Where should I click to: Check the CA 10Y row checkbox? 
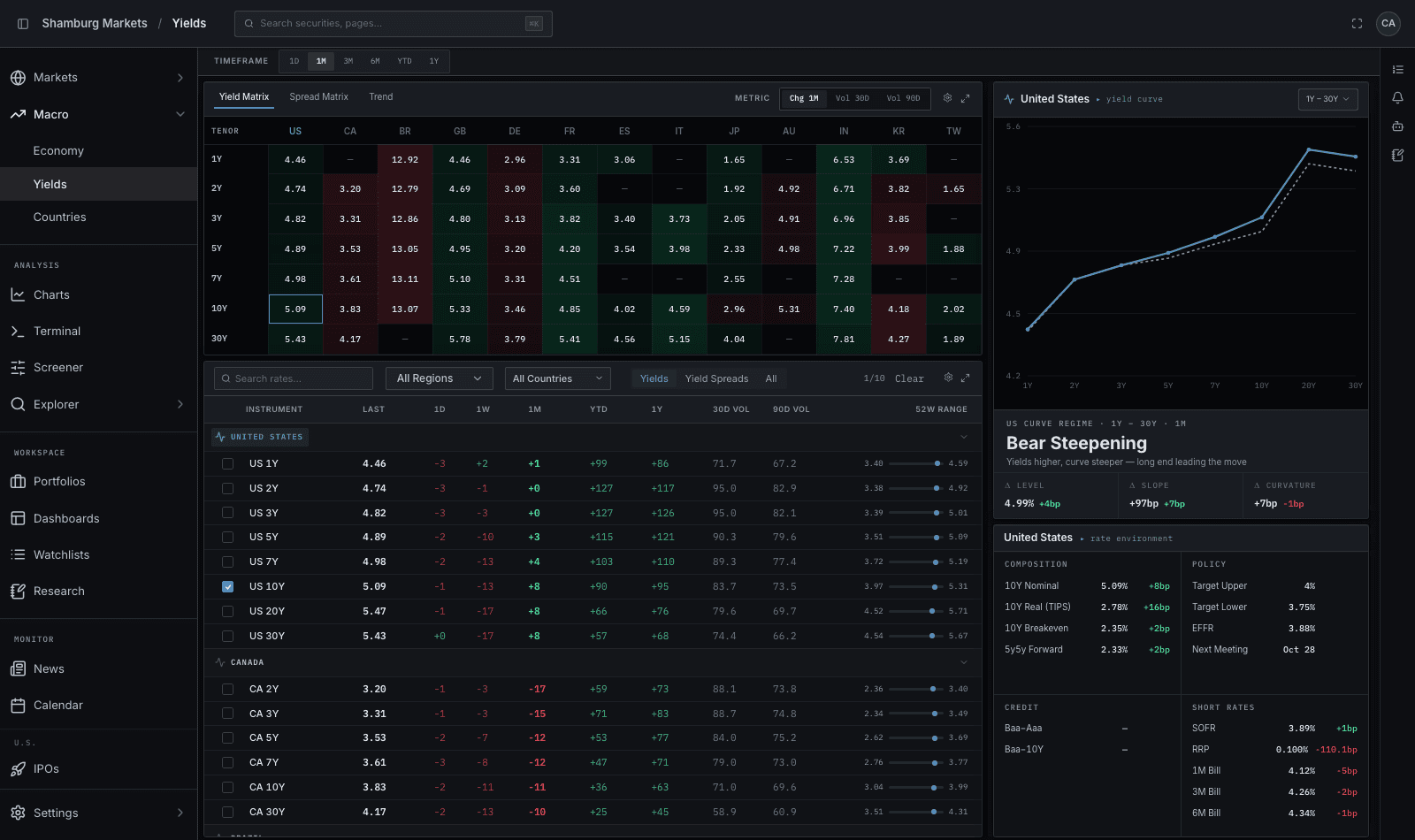227,787
